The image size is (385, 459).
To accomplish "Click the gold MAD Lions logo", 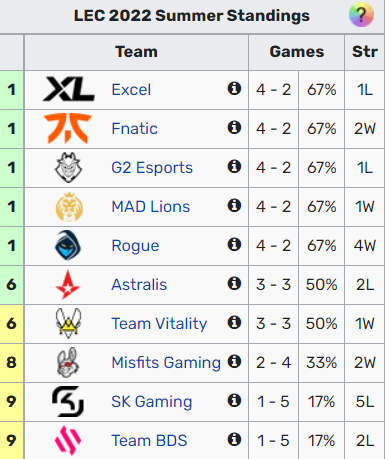I will coord(69,207).
